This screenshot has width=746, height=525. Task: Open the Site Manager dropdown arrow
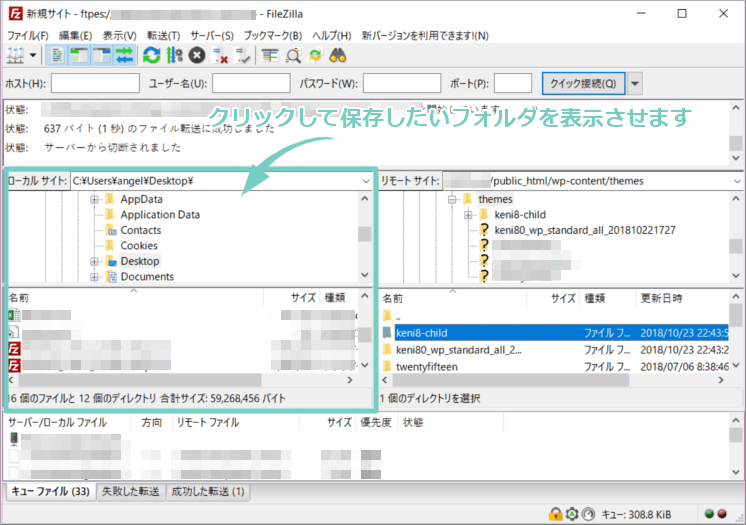click(x=33, y=56)
